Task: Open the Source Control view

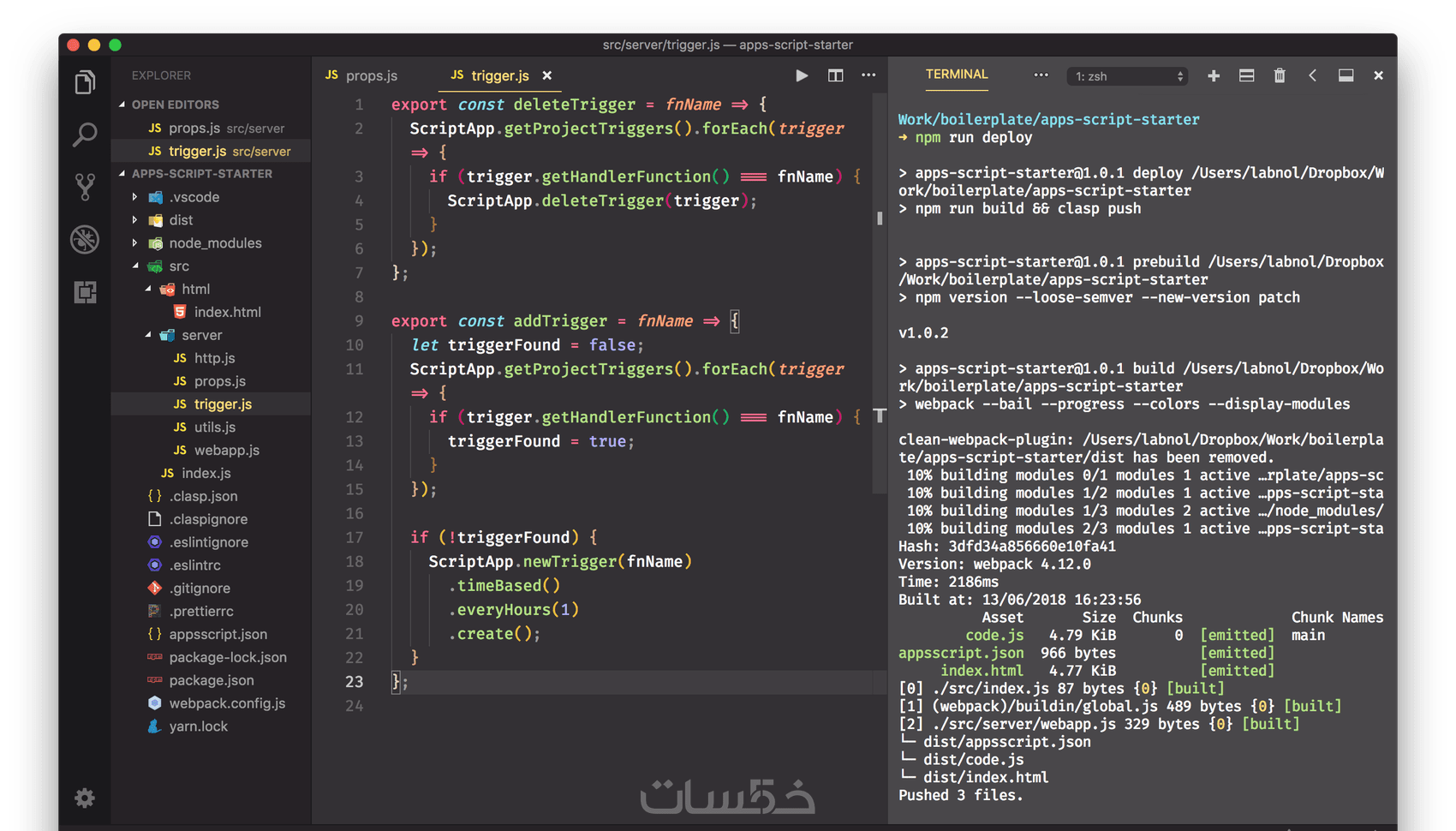Action: (x=85, y=187)
